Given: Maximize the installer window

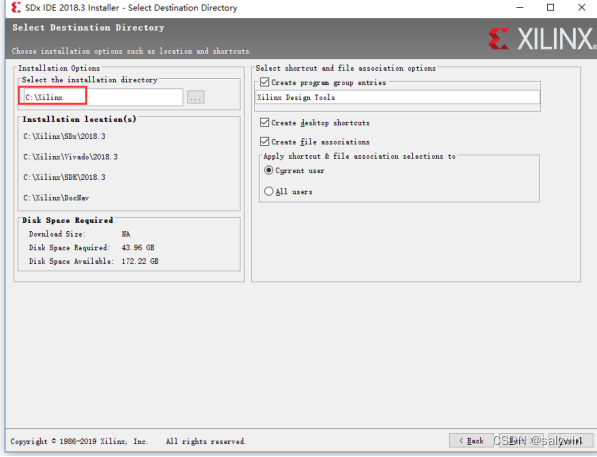Looking at the screenshot, I should pos(551,8).
